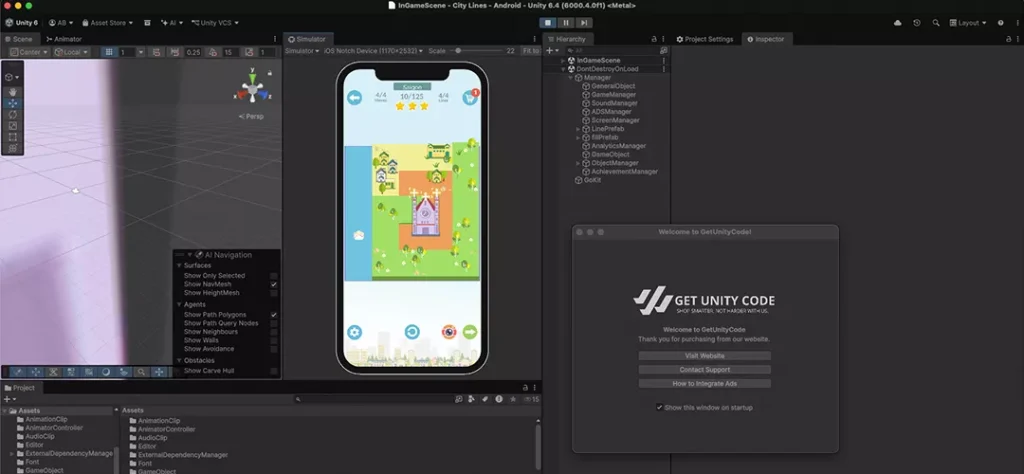Uncheck Show this window on startup
This screenshot has width=1024, height=474.
click(x=660, y=407)
